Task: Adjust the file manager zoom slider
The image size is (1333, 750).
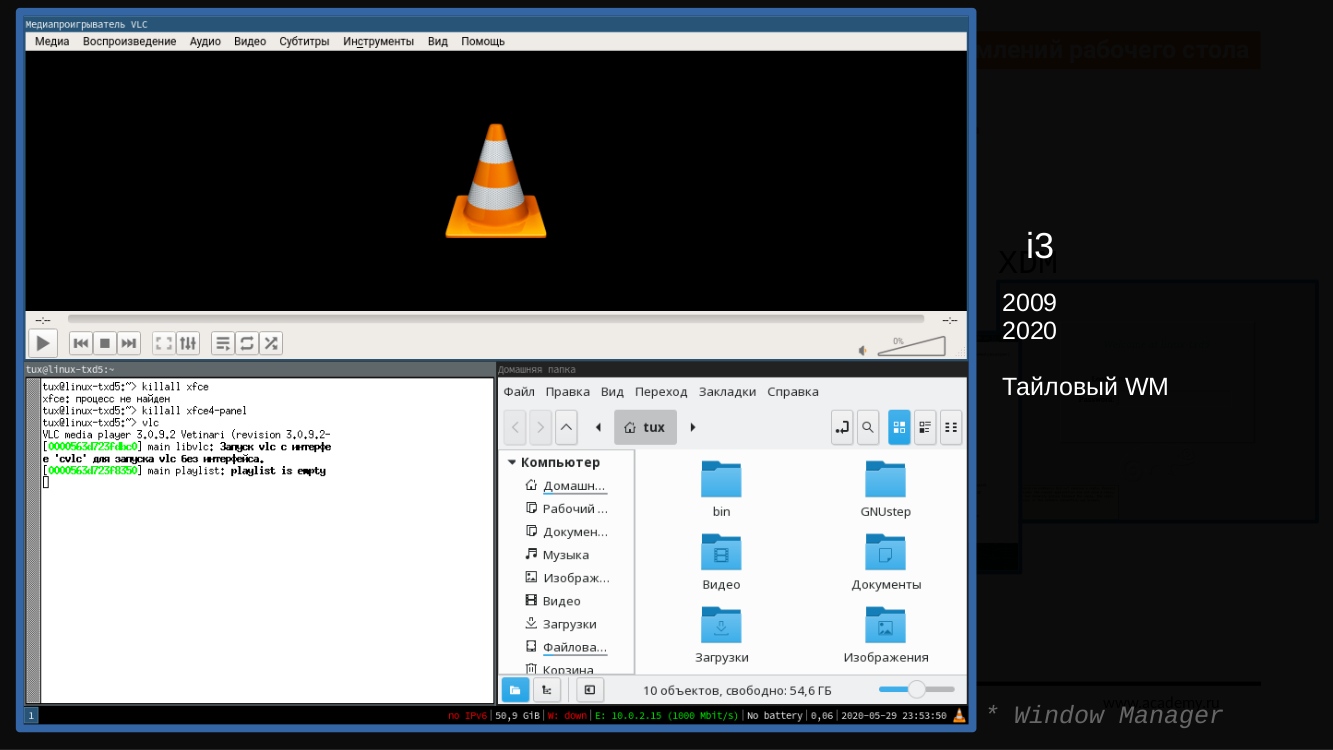Action: pyautogui.click(x=917, y=689)
